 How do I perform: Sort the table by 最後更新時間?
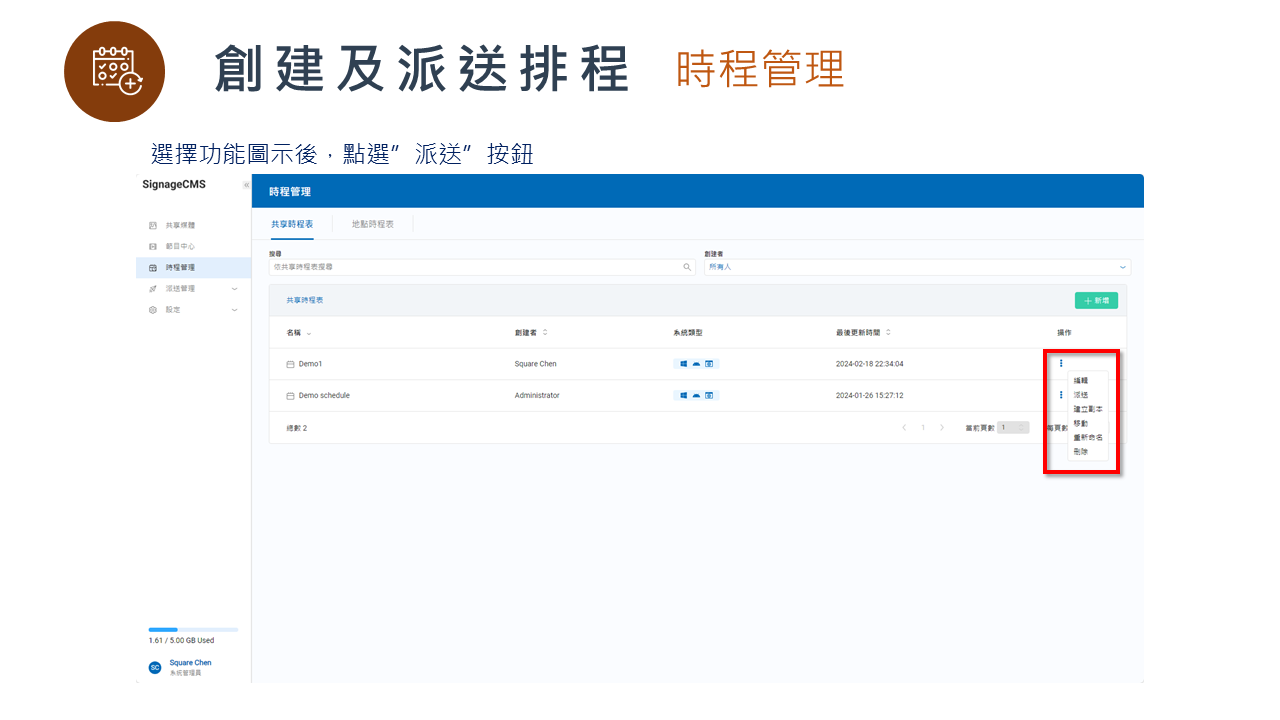(887, 332)
